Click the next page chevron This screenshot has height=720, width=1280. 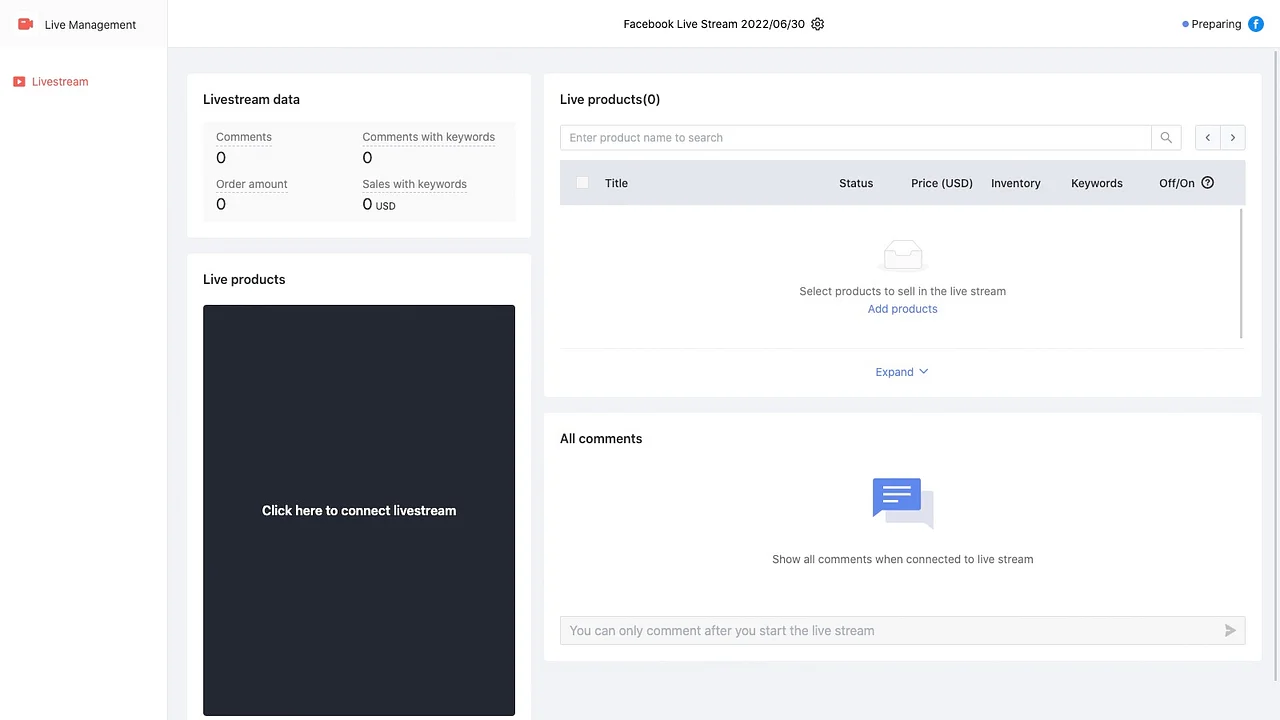click(1232, 137)
